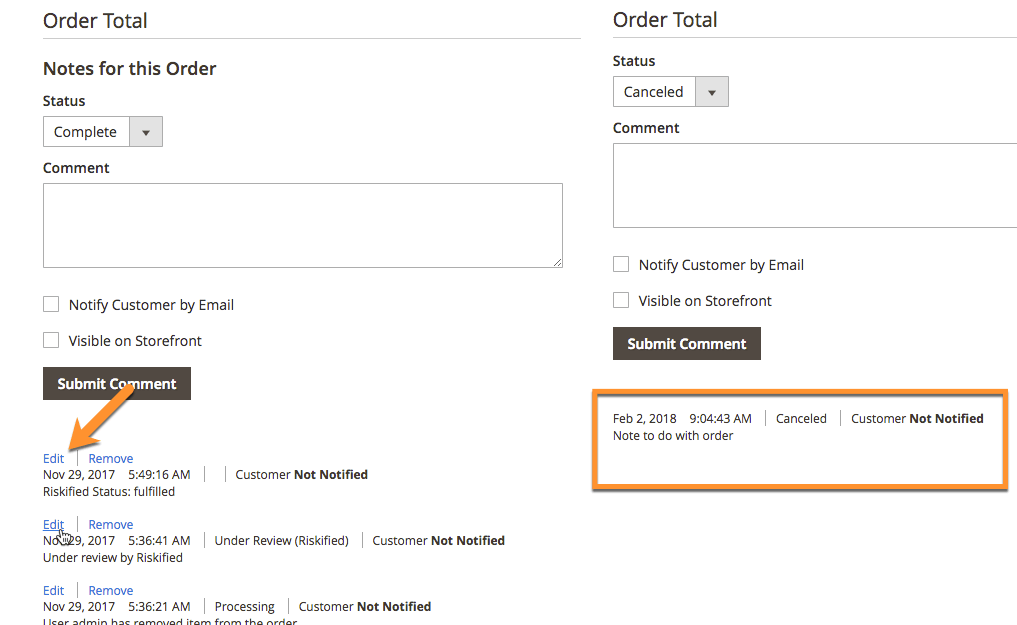
Task: Select the Note to do with order entry
Action: coord(673,436)
